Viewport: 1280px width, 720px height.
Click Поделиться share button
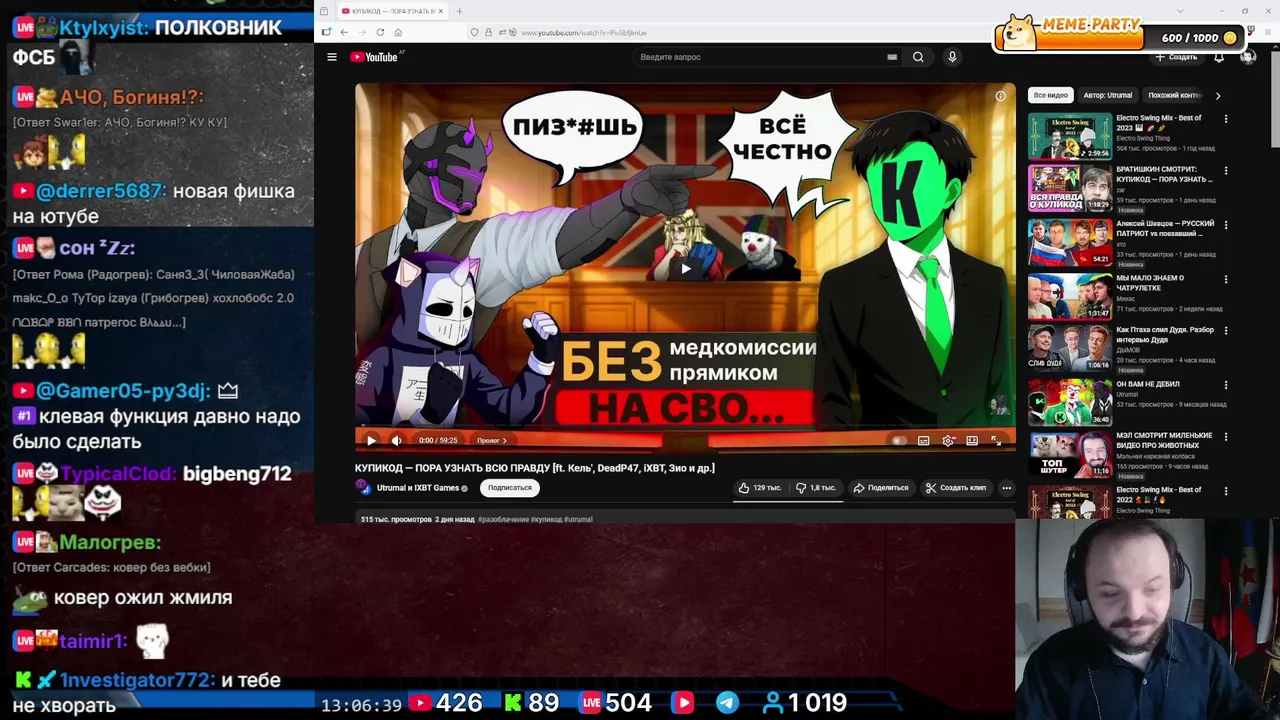click(x=881, y=488)
